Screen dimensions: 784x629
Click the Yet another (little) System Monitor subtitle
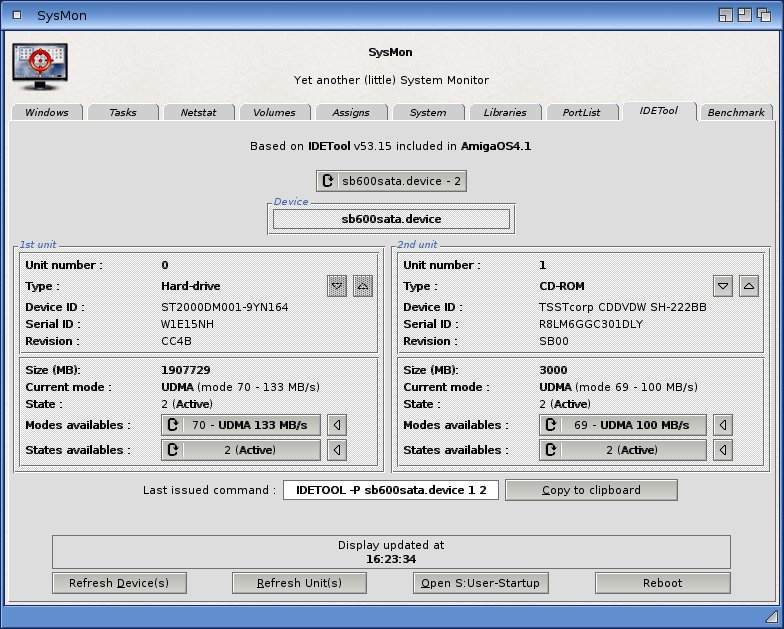point(392,80)
